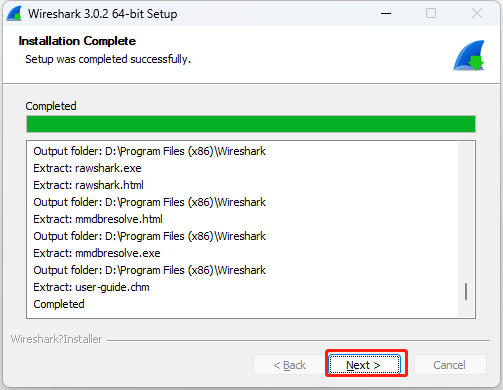Click the Wireshark fin icon in title bar
The image size is (503, 390).
14,14
